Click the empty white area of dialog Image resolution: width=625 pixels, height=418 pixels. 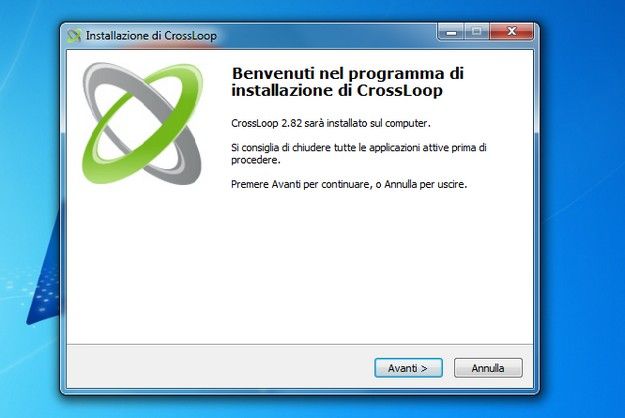click(x=299, y=271)
